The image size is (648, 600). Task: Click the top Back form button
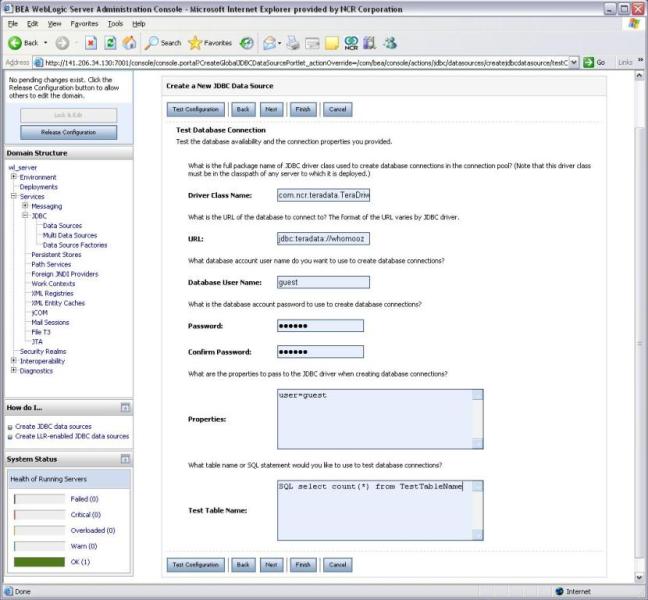[243, 110]
